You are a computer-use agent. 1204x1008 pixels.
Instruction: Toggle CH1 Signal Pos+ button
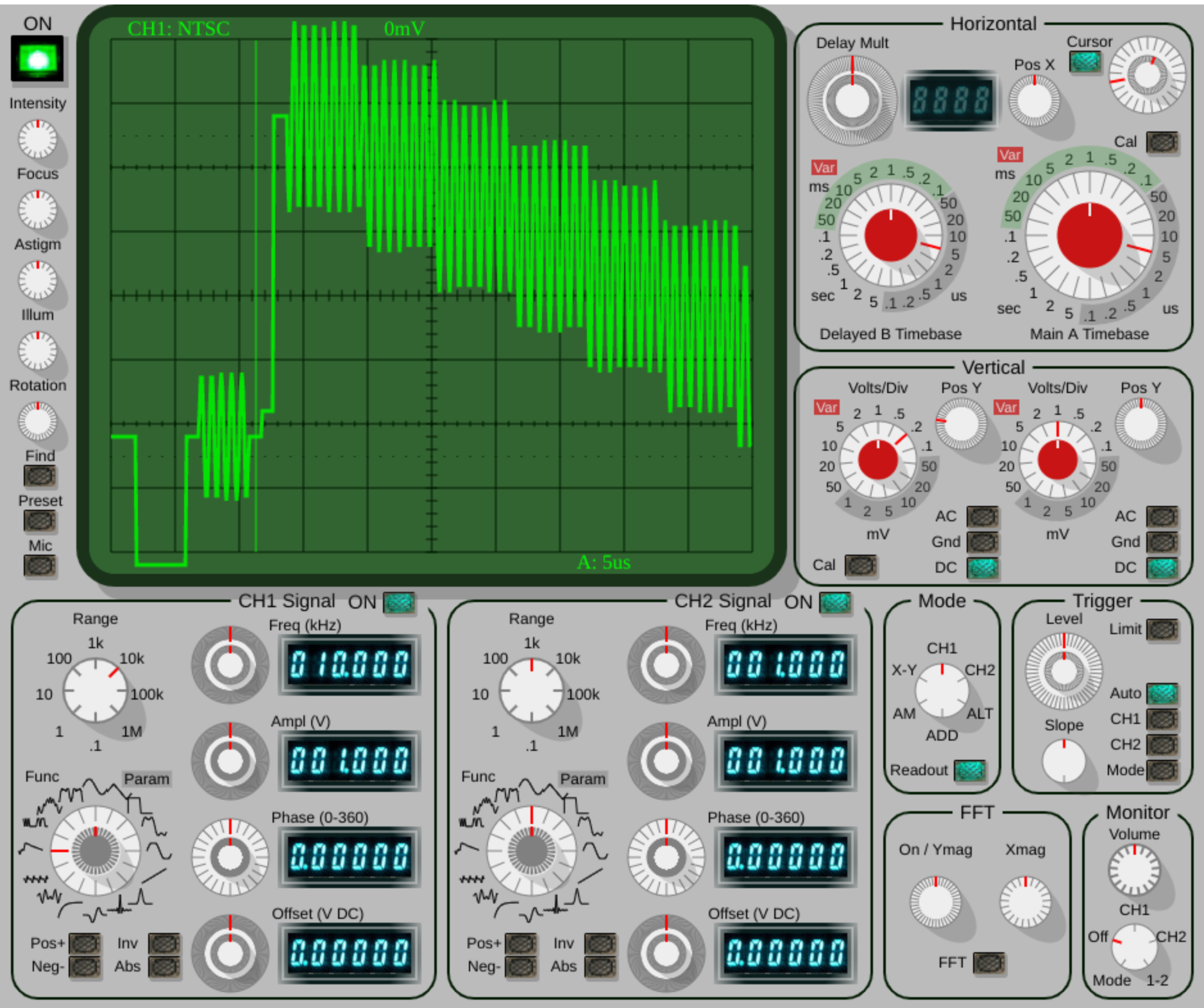(x=85, y=944)
